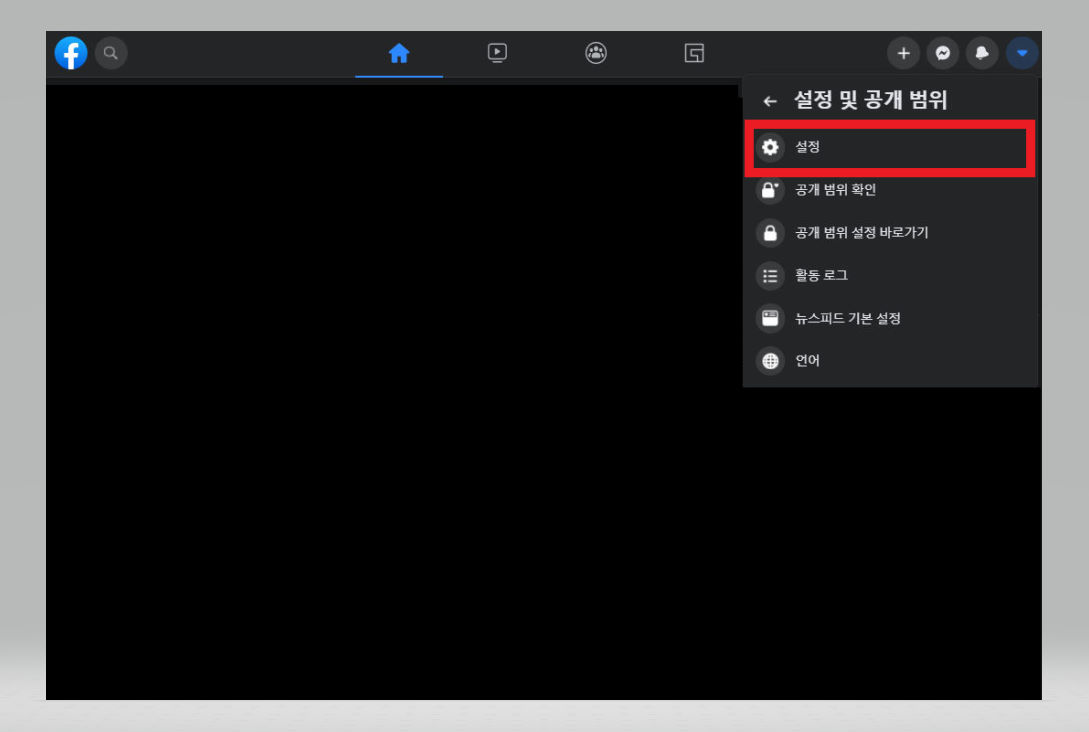Open the Watch video tab
Screen dimensions: 1089x732
[497, 53]
